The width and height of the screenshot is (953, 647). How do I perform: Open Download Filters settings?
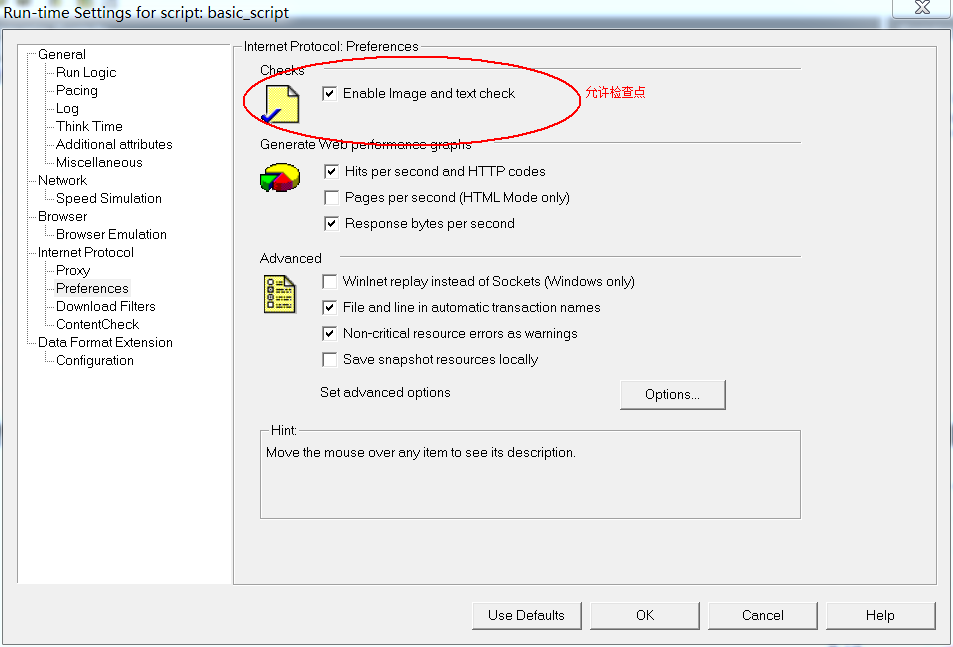[106, 307]
